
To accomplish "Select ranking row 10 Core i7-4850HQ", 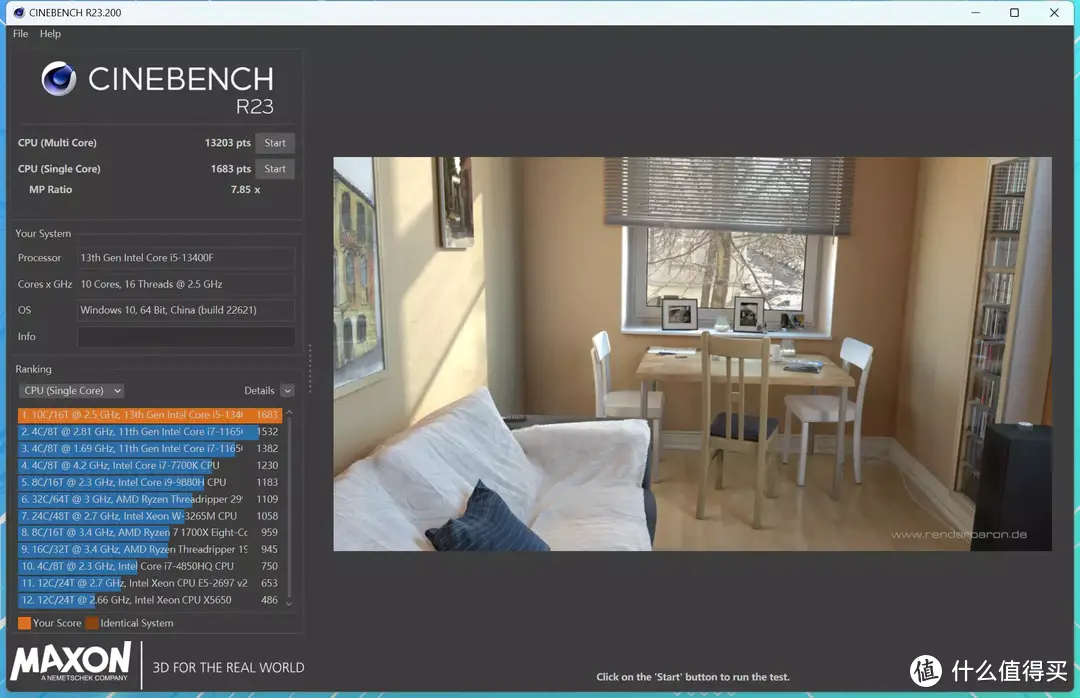I will (150, 566).
